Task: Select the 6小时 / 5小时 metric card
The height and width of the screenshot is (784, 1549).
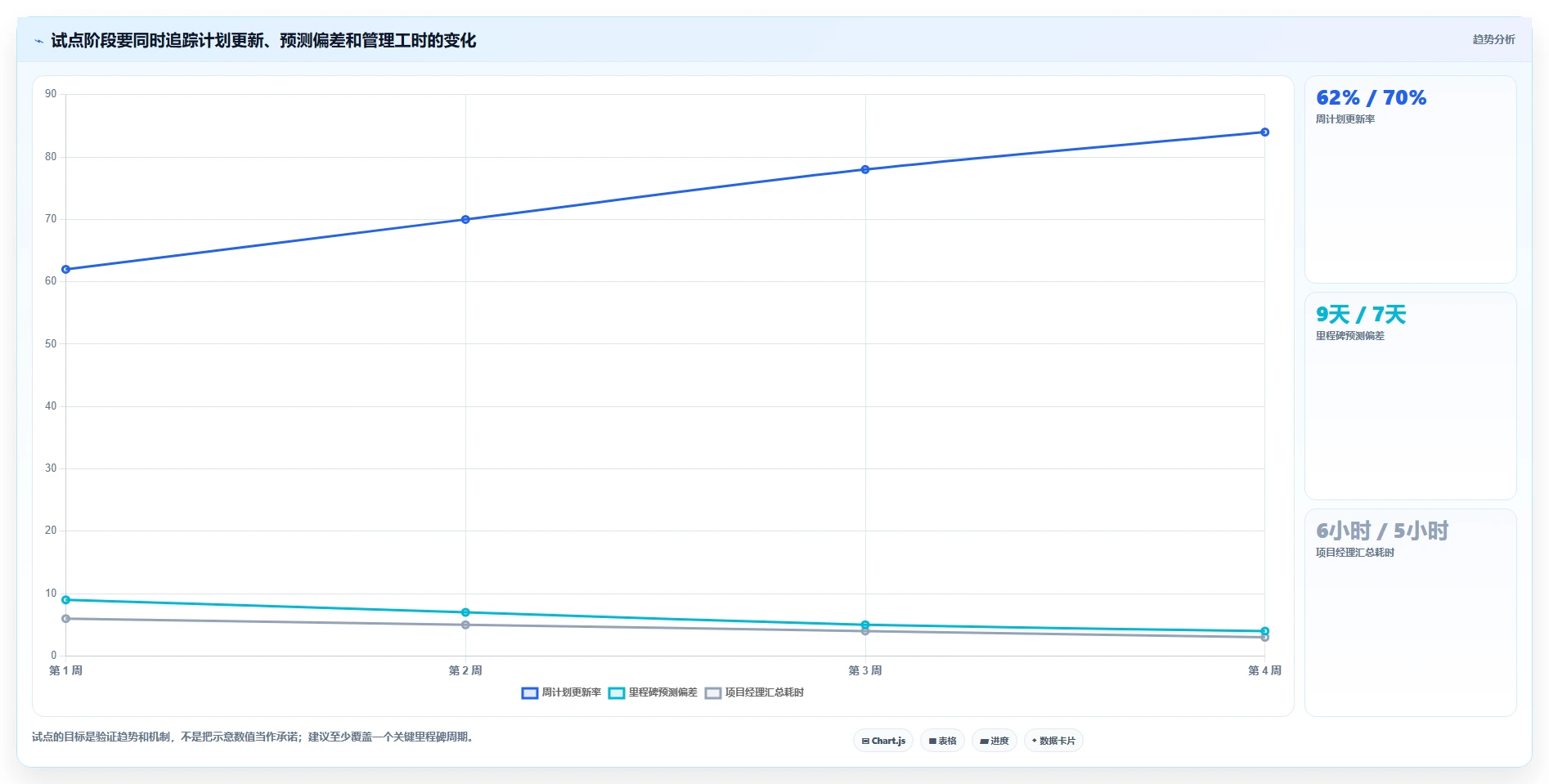Action: [x=1411, y=613]
